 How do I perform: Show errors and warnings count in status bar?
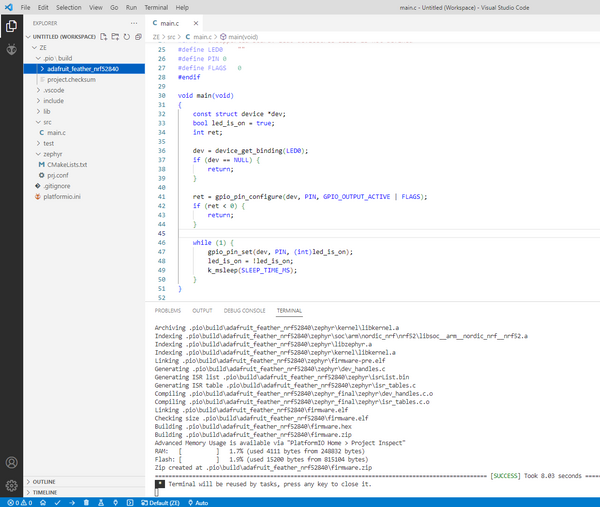[20, 503]
